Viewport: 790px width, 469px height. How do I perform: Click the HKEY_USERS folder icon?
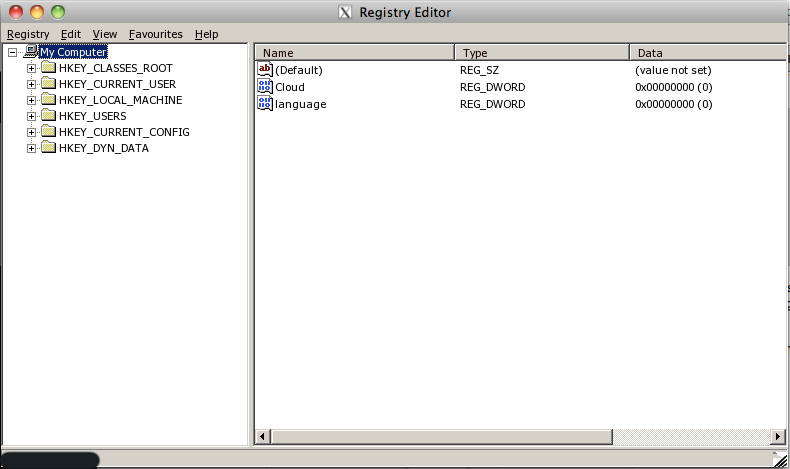(x=48, y=116)
